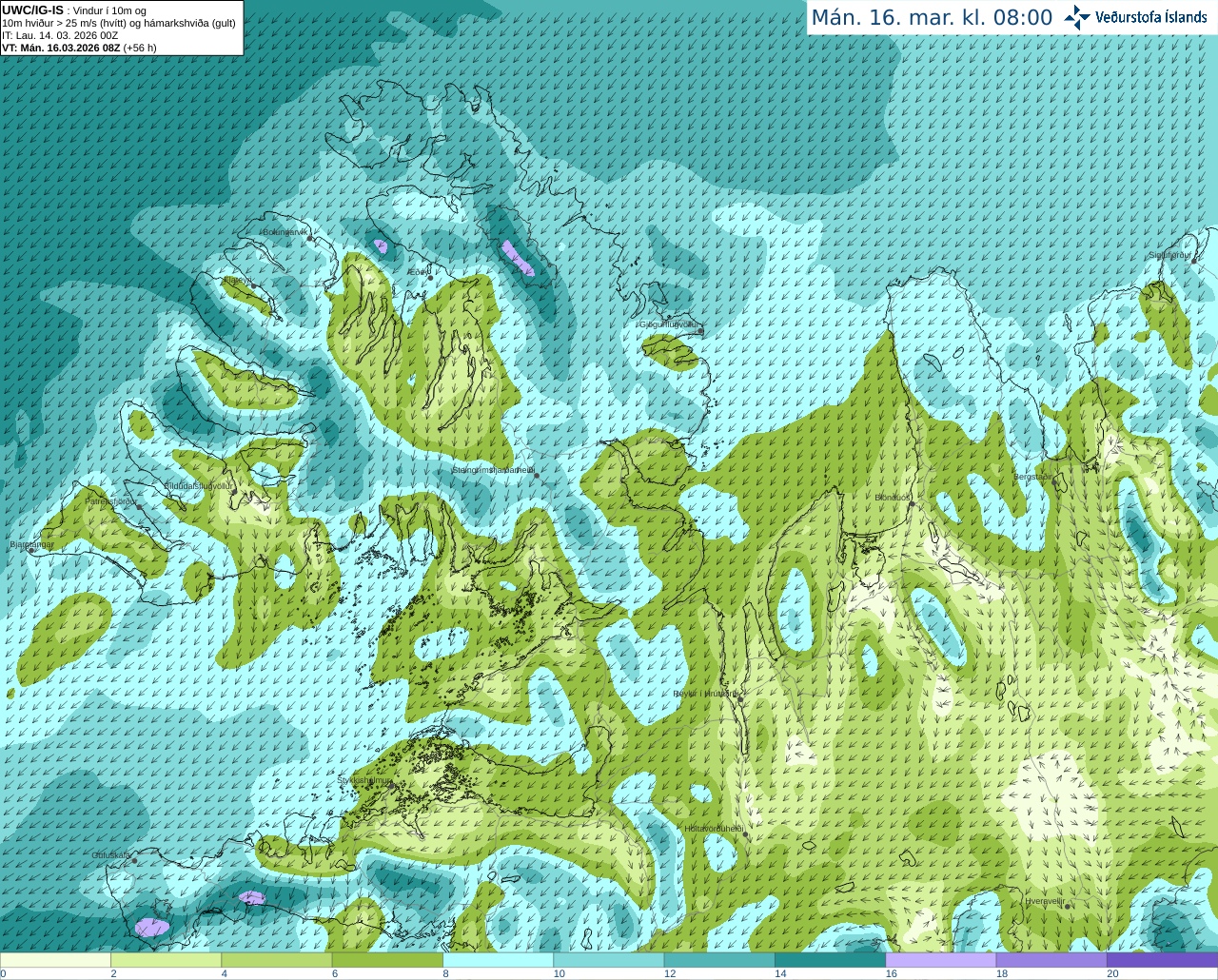Screen dimensions: 1218x980
Task: Click the UWC/IG-IS model title
Action: click(x=32, y=10)
